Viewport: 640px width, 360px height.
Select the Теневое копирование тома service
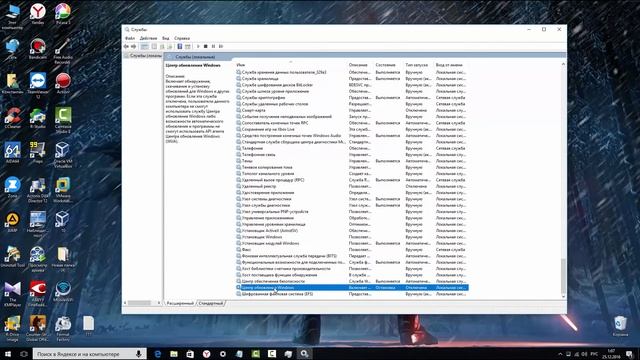(x=352, y=167)
